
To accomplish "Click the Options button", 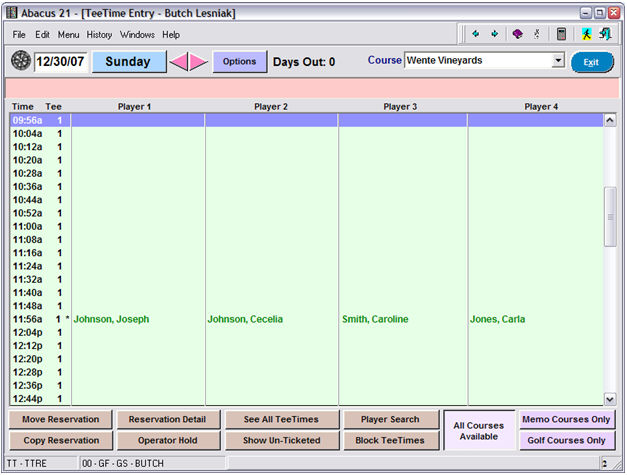I will click(x=239, y=62).
